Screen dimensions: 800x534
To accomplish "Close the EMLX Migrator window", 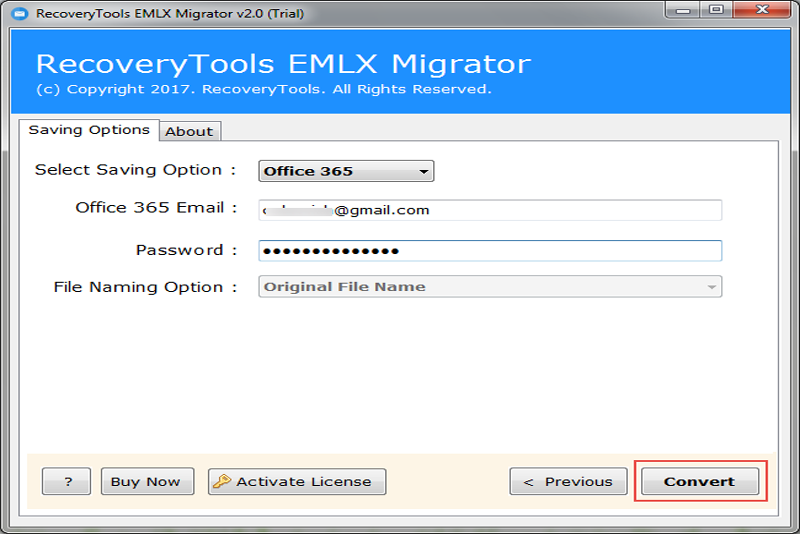I will tap(762, 10).
